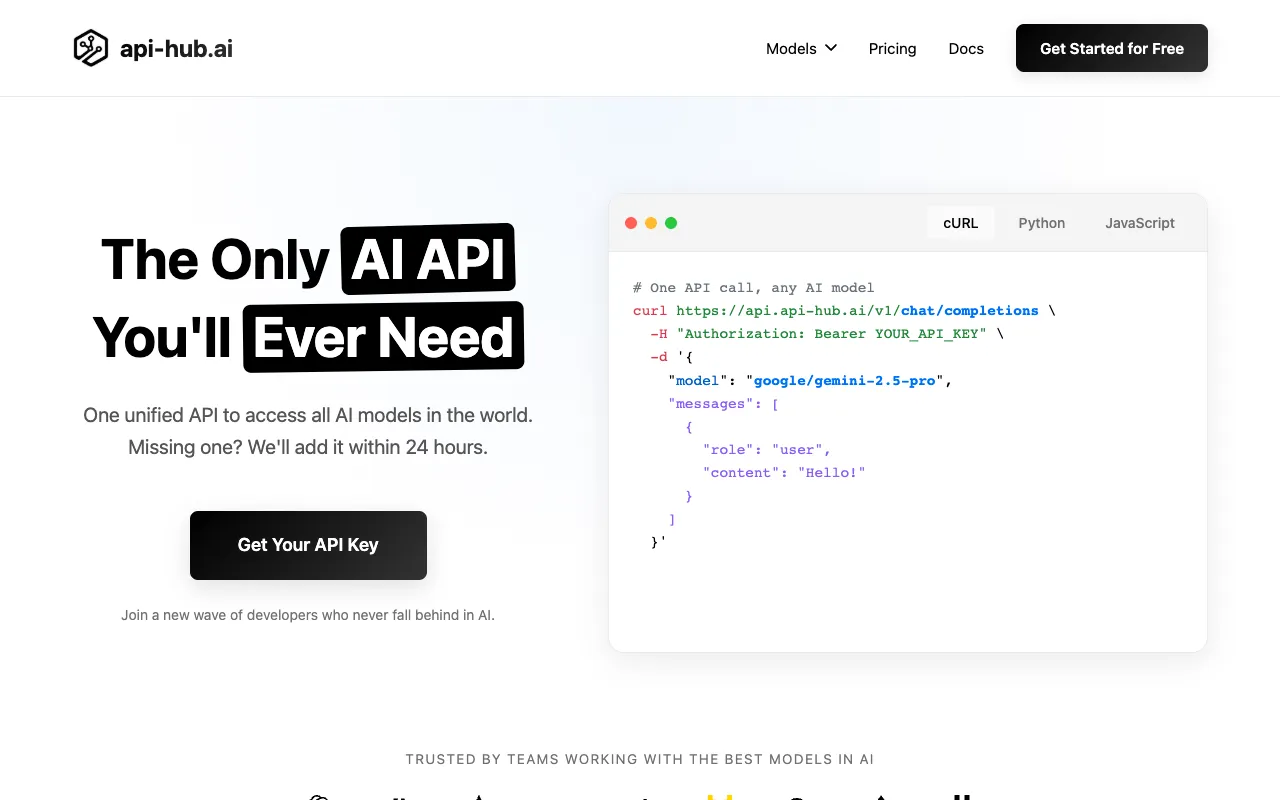Open the api-hub.ai home link text
The height and width of the screenshot is (800, 1280).
click(176, 48)
